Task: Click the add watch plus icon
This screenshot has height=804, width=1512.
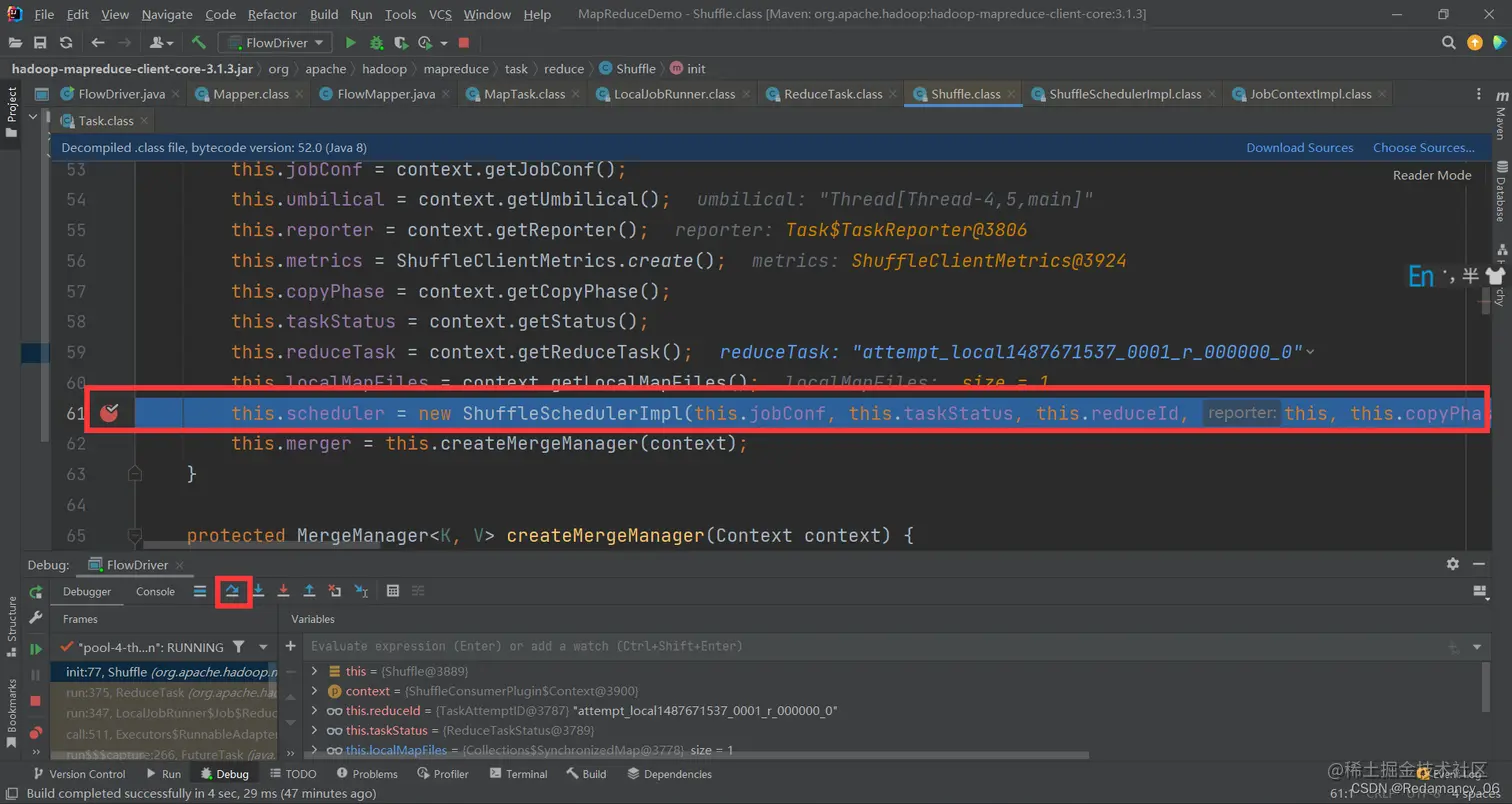Action: [x=291, y=647]
